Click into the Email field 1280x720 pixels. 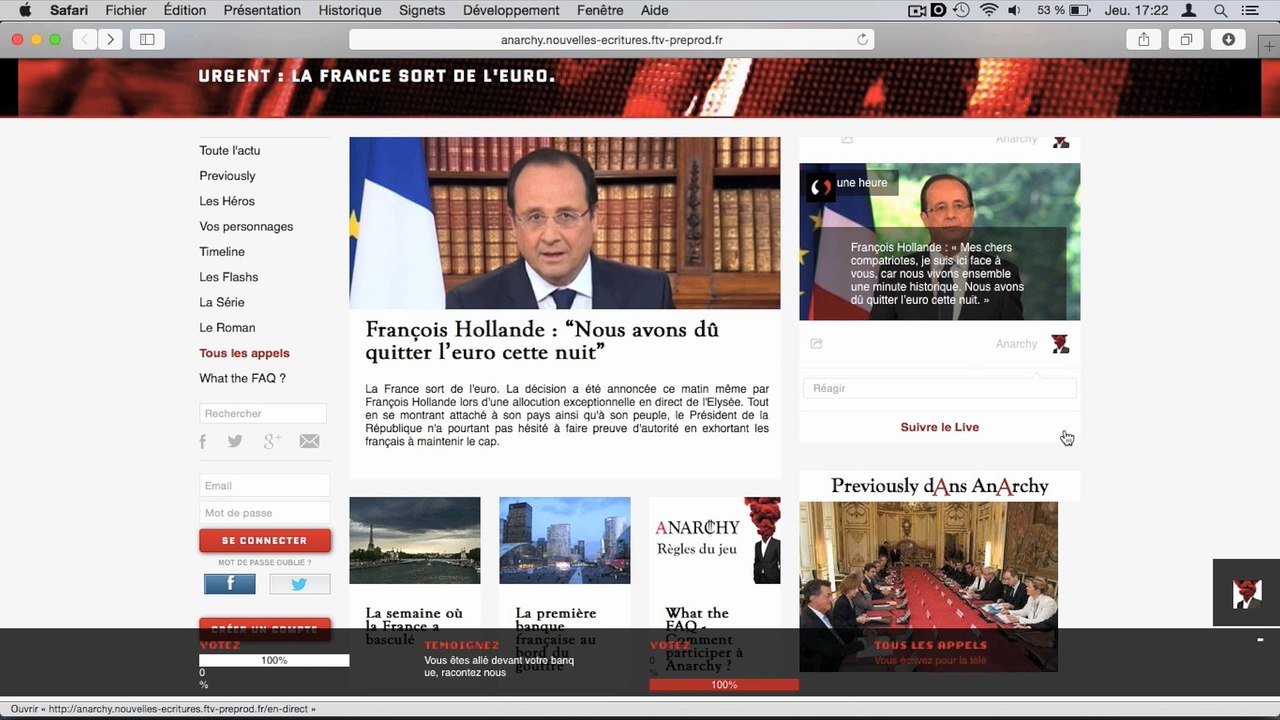(265, 486)
